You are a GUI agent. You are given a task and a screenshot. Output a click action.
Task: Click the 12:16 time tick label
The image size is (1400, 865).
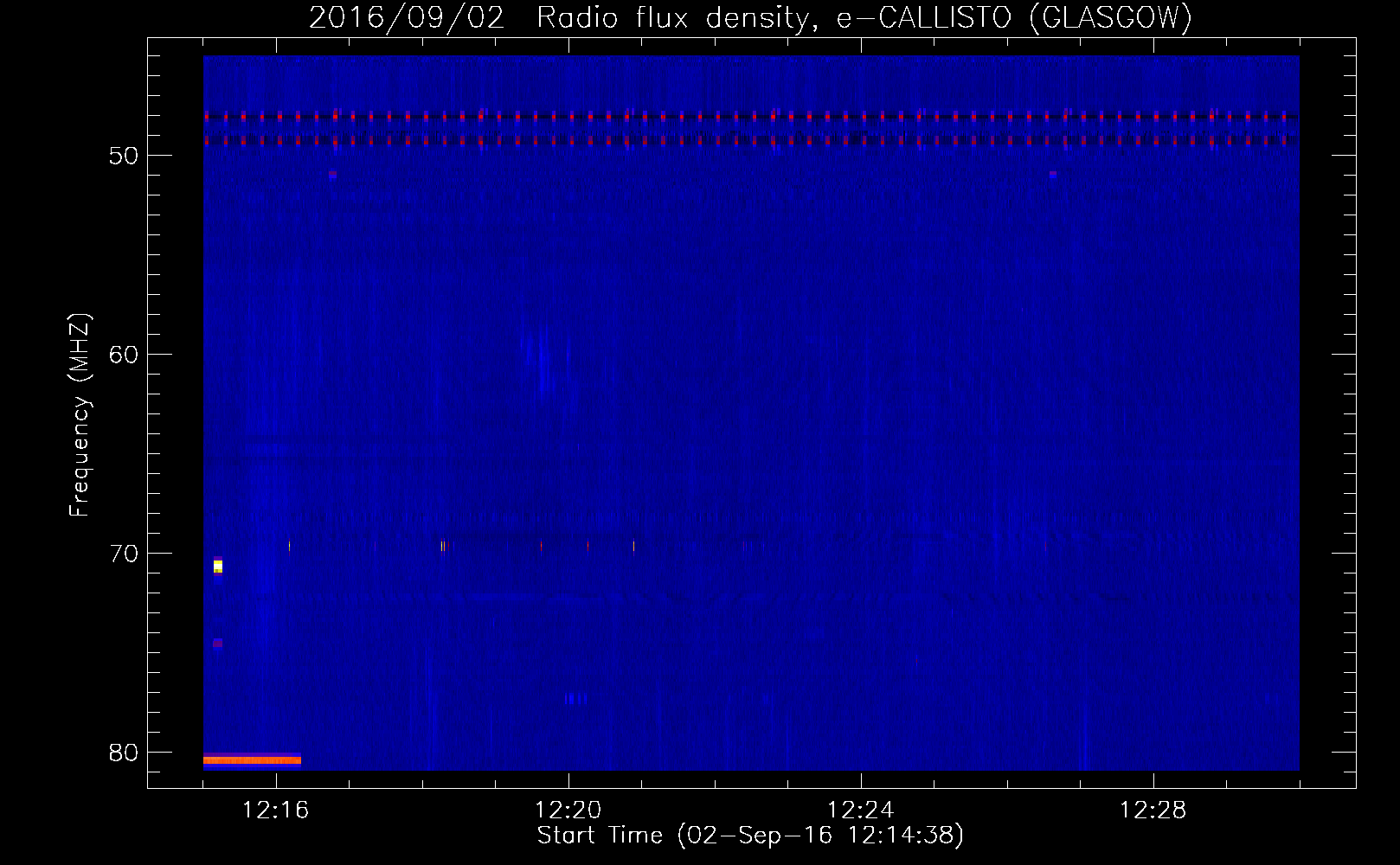click(x=276, y=810)
